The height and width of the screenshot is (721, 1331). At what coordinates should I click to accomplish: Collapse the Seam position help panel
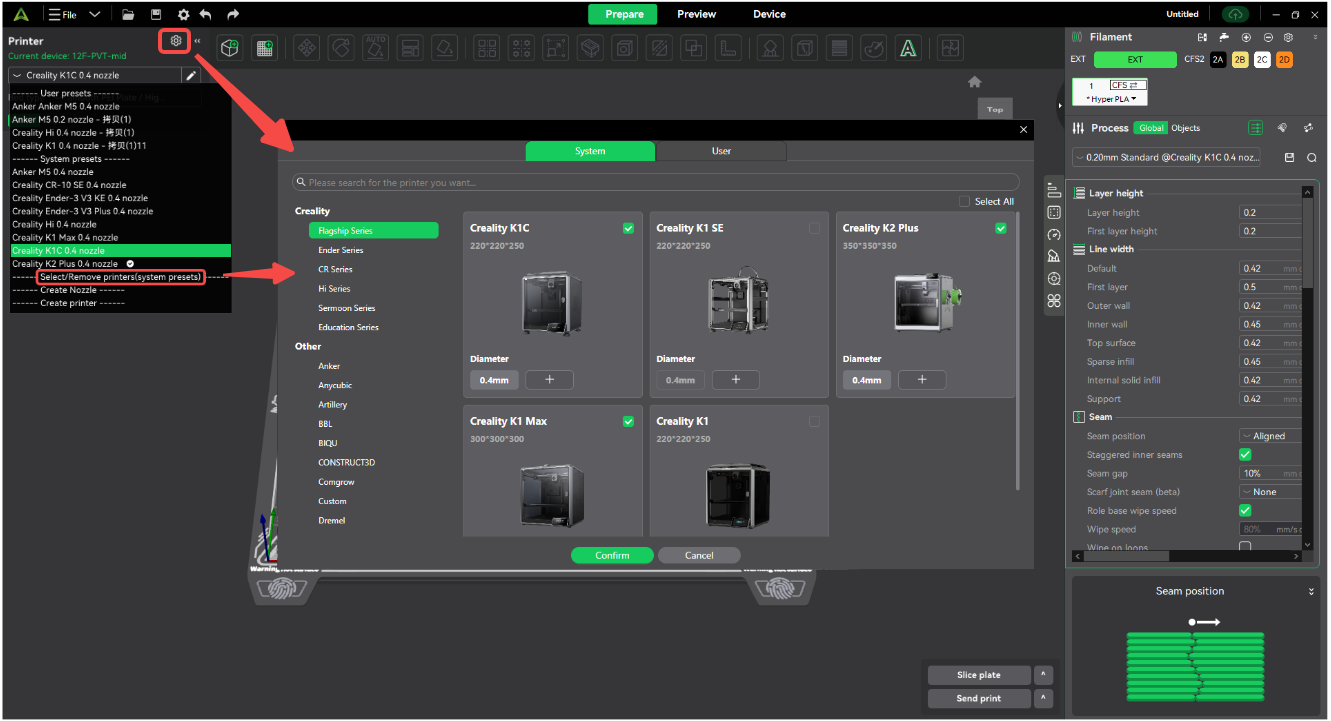click(x=1311, y=591)
